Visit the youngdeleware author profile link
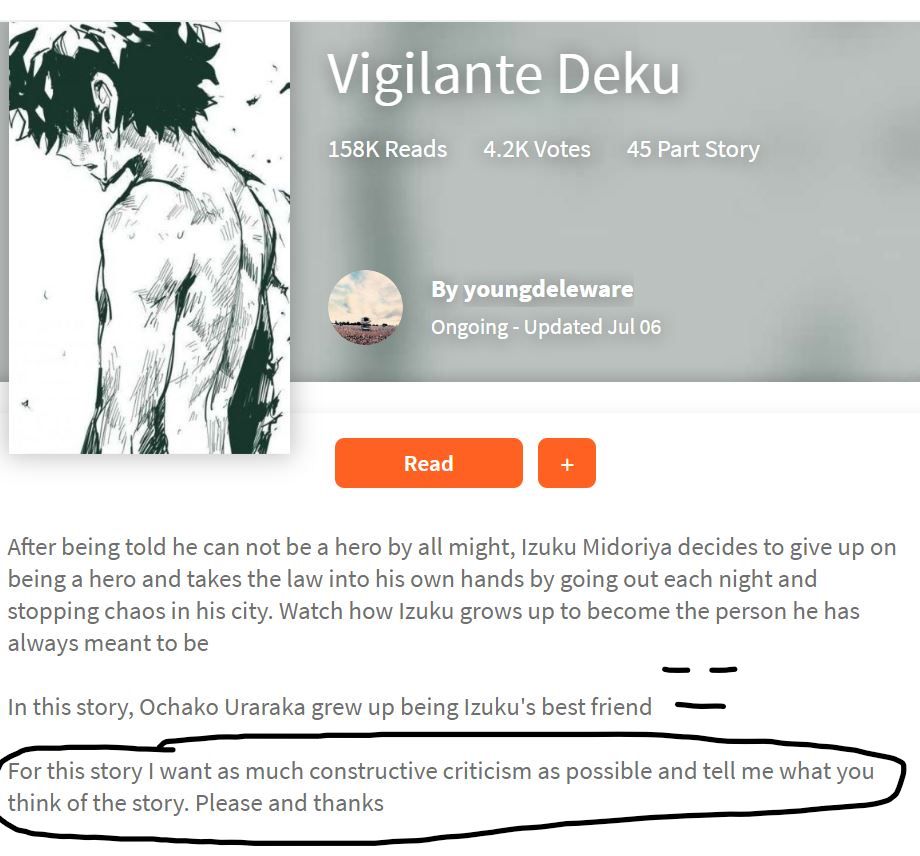The height and width of the screenshot is (856, 920). point(532,289)
